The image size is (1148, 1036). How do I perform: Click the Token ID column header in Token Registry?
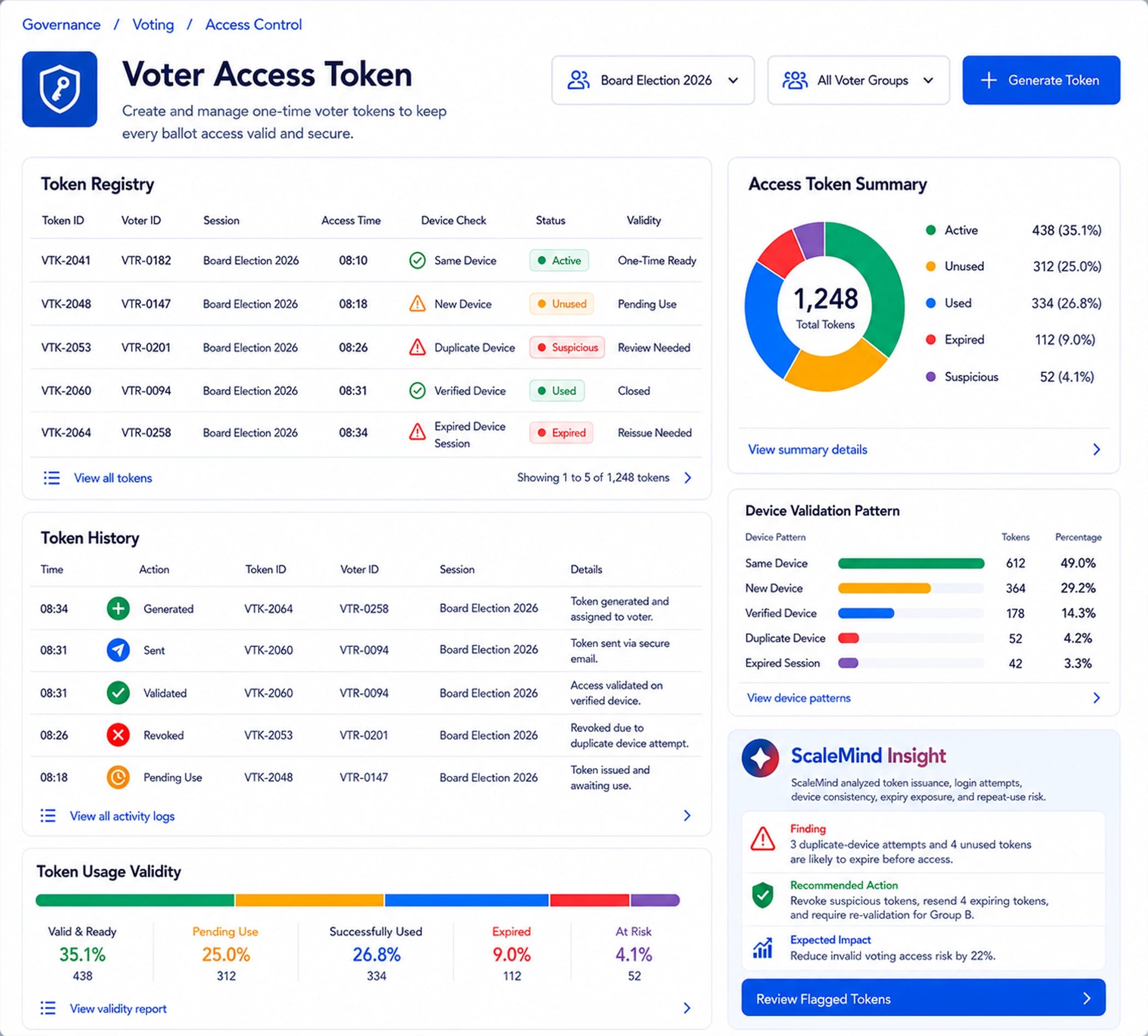click(63, 220)
